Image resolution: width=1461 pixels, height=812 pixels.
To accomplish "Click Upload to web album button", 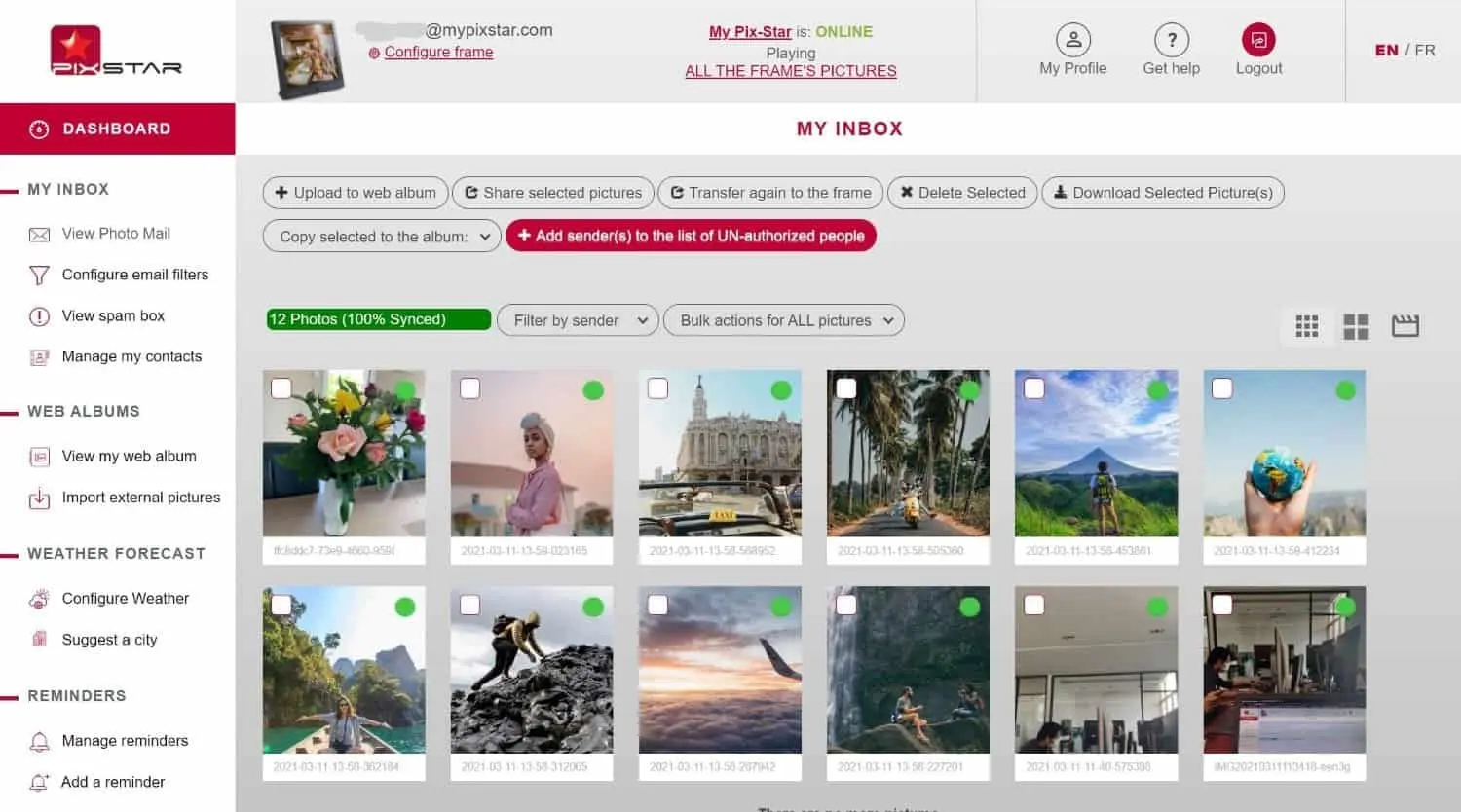I will click(x=356, y=193).
